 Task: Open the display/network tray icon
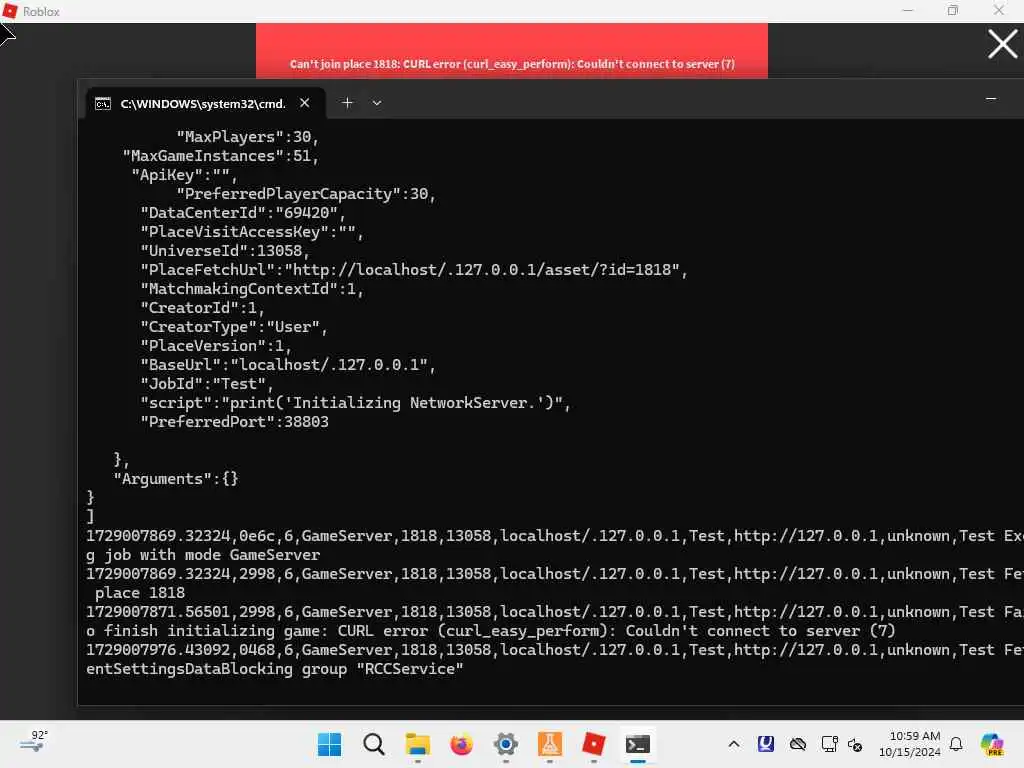829,744
